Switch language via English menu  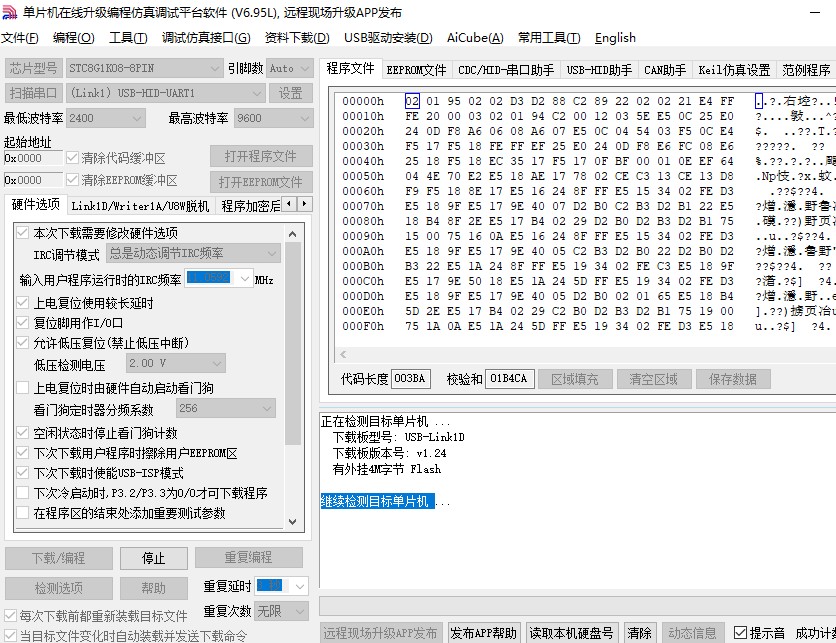[615, 38]
